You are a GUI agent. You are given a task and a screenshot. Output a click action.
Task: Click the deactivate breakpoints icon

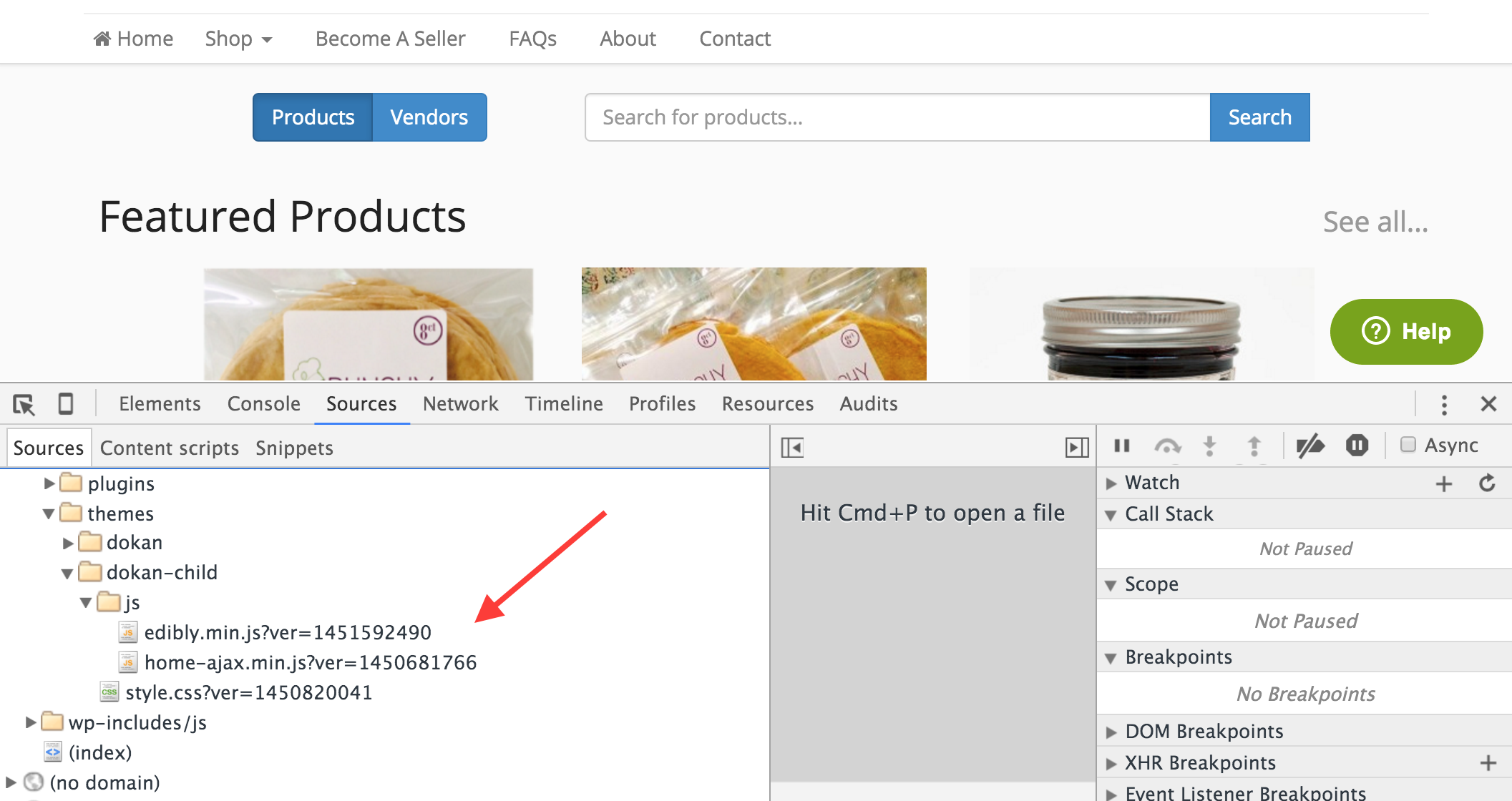pos(1310,446)
